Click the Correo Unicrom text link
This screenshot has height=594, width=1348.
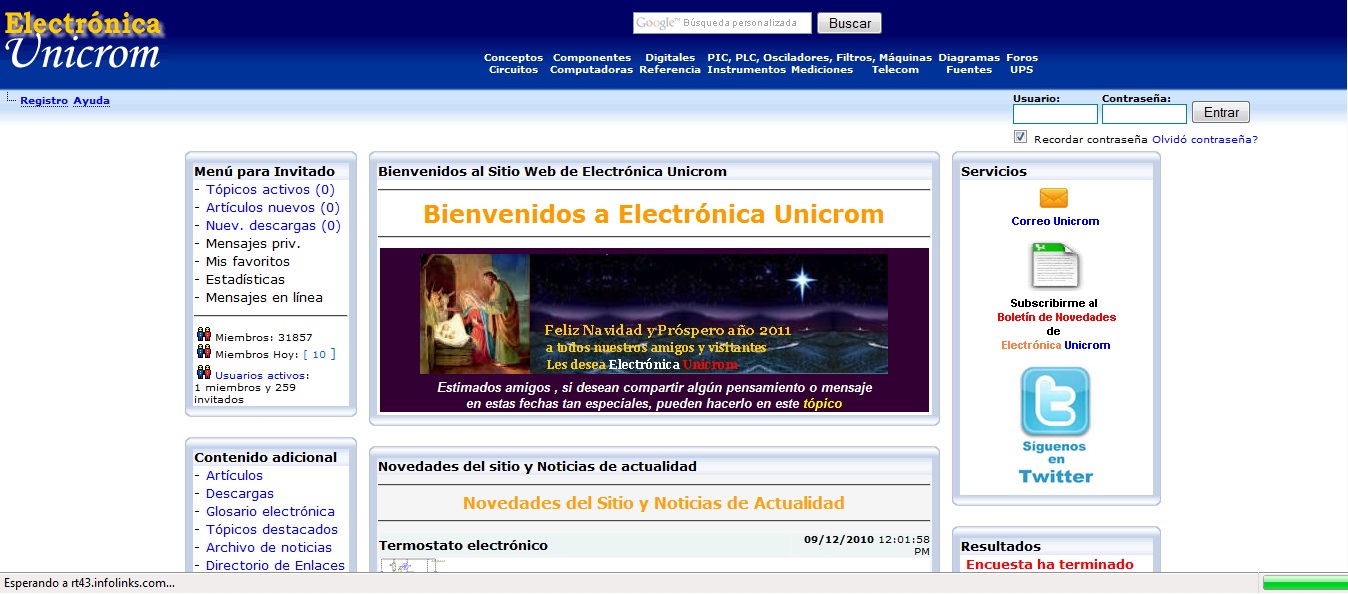click(x=1055, y=222)
